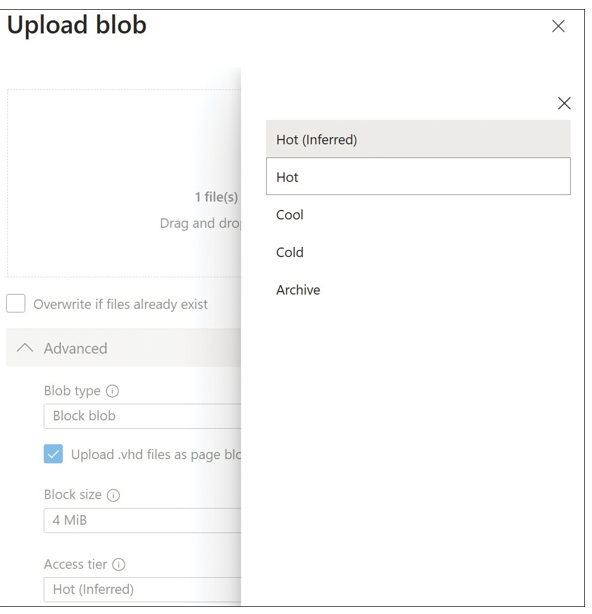This screenshot has width=592, height=614.
Task: Open the Block size dropdown showing 4 MiB
Action: coord(143,520)
